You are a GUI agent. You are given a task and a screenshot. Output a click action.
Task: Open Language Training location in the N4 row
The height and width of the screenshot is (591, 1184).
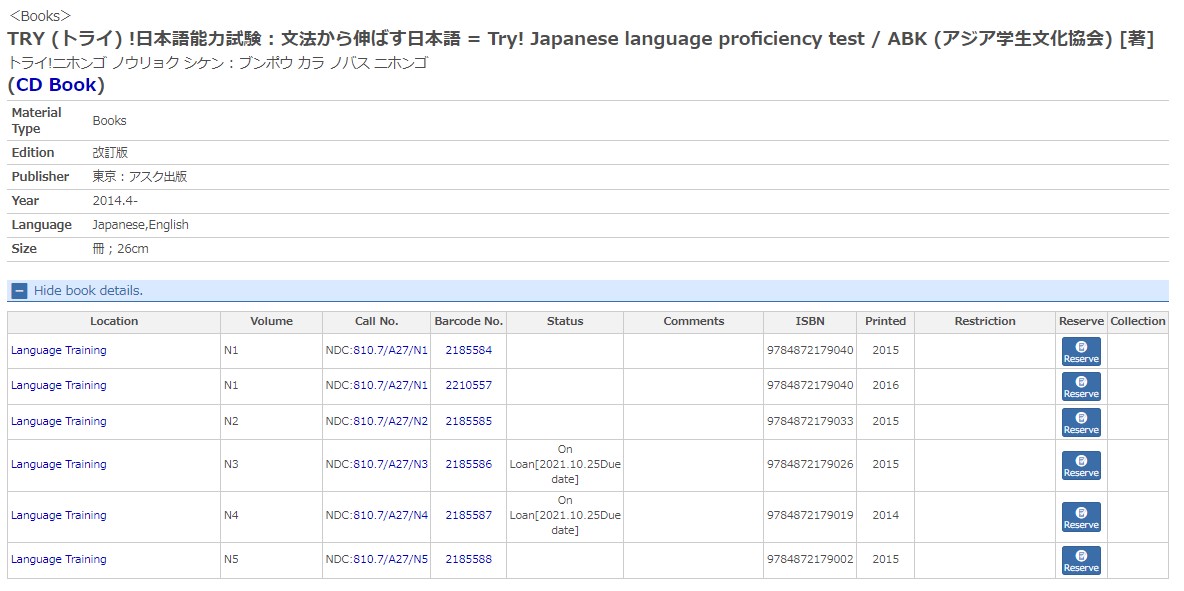pos(59,516)
